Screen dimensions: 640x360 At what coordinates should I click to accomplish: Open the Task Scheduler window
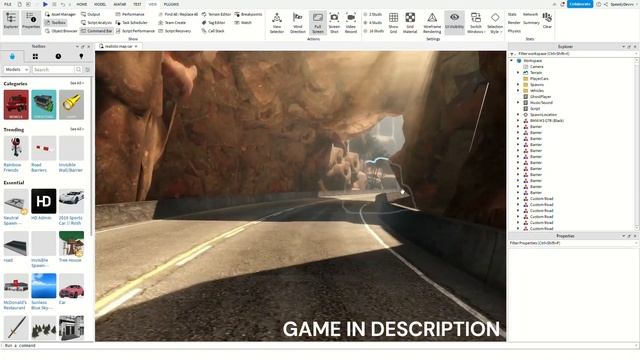[131, 22]
